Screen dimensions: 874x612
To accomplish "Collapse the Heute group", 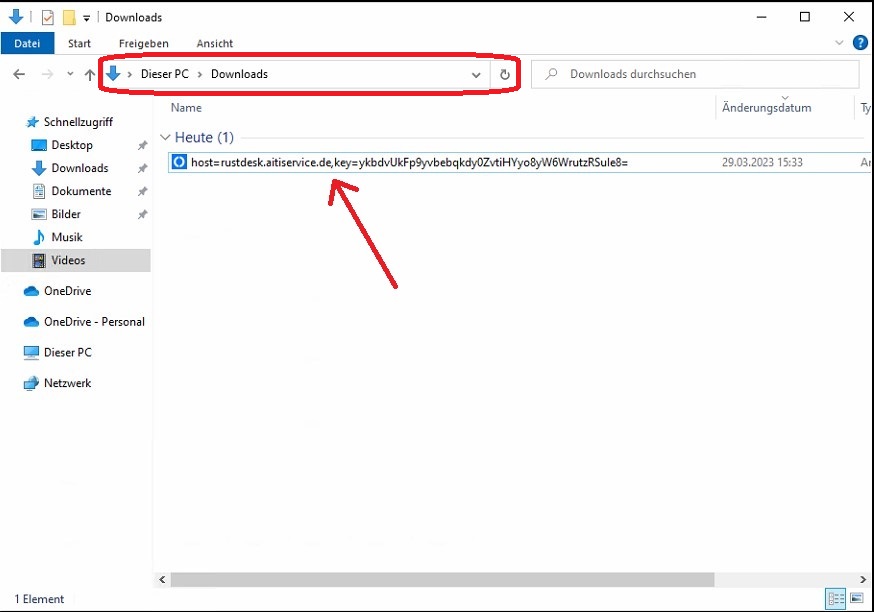I will [x=165, y=137].
